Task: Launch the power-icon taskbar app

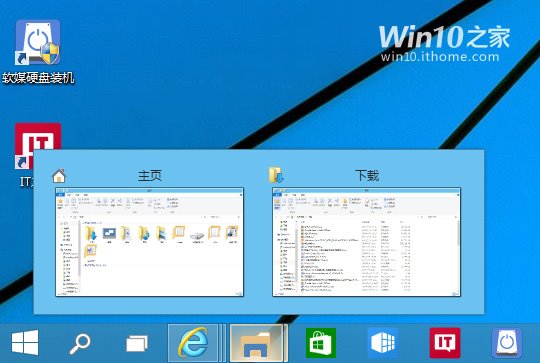Action: [507, 343]
